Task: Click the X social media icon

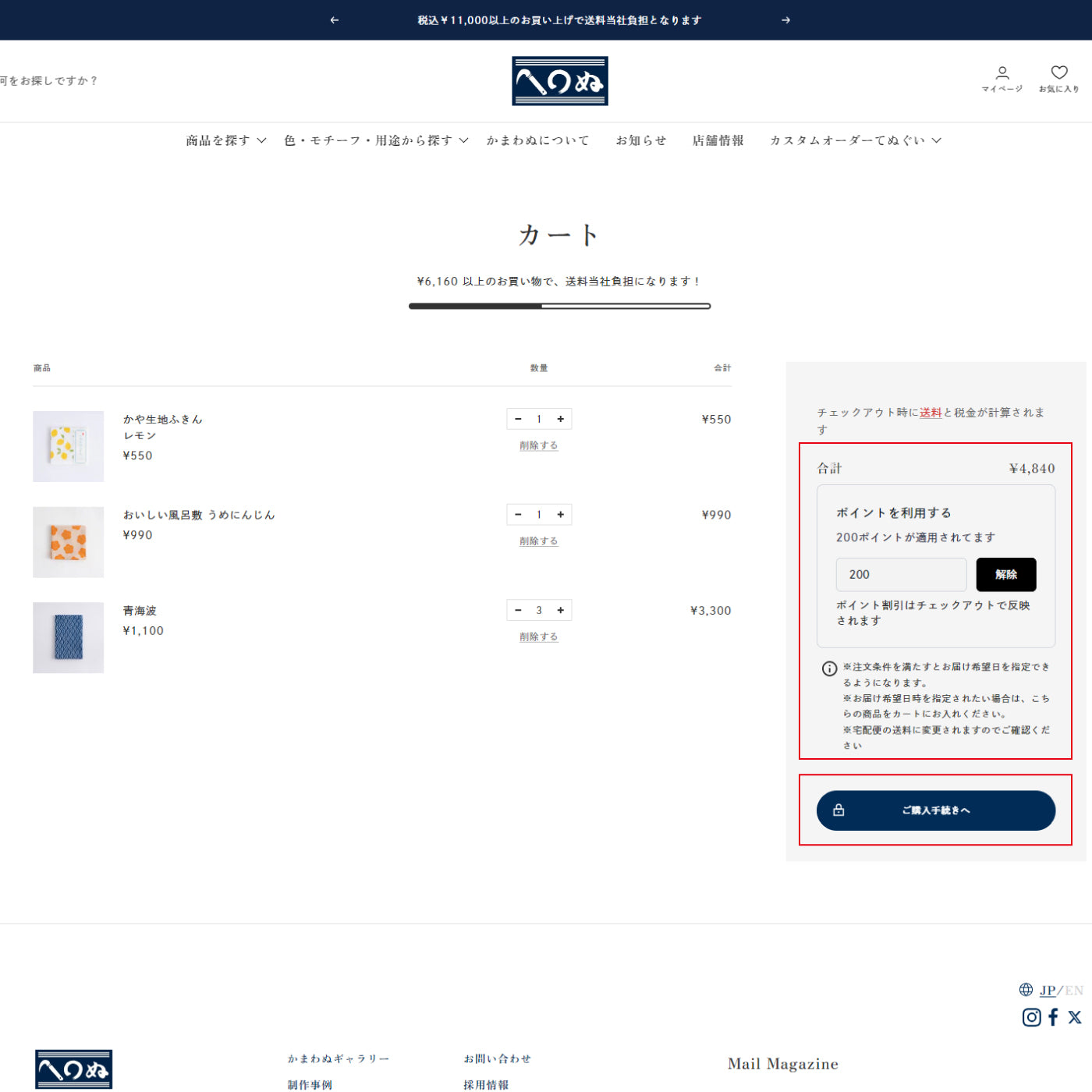Action: point(1075,1017)
